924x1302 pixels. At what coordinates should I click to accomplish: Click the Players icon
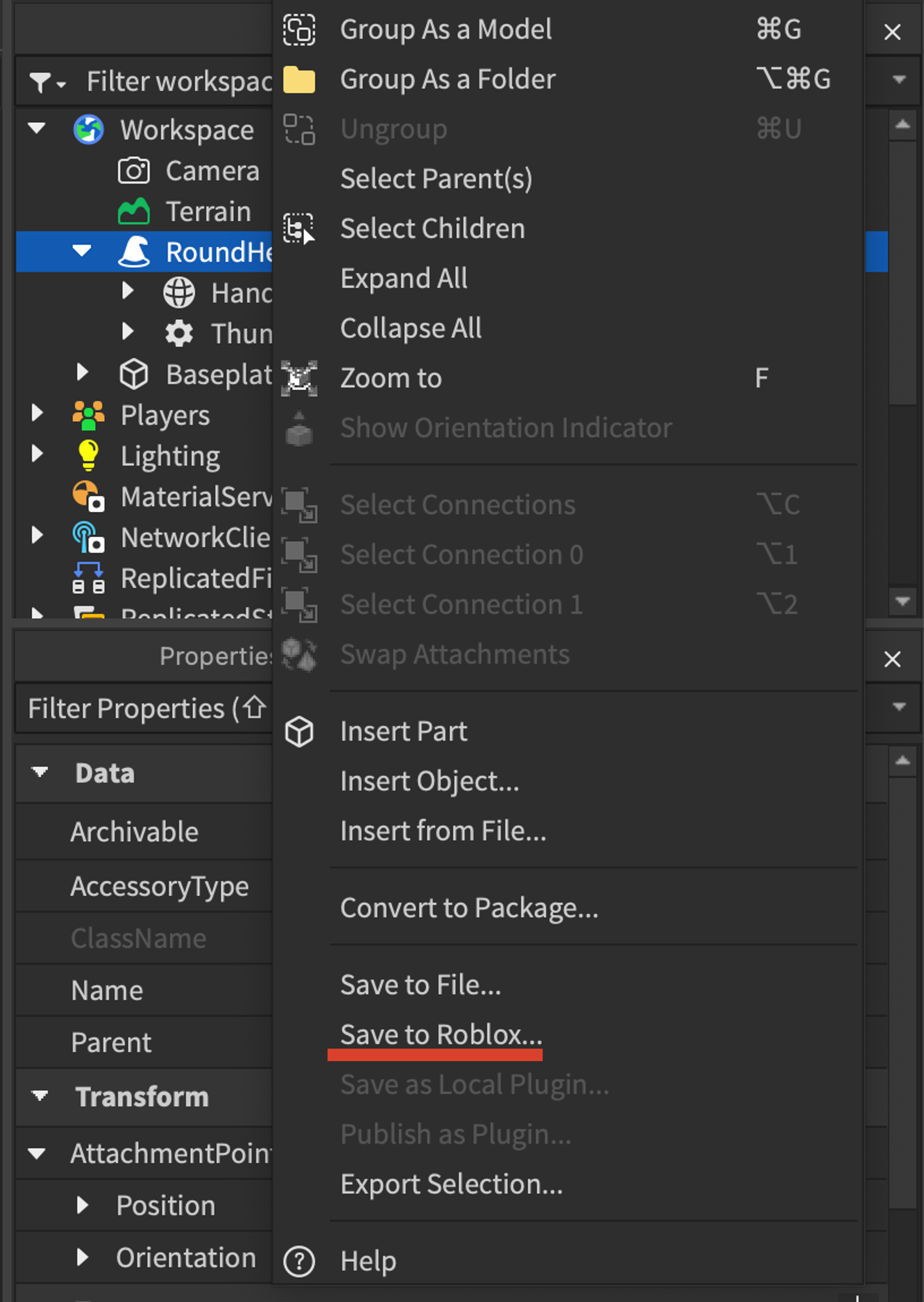(x=89, y=416)
